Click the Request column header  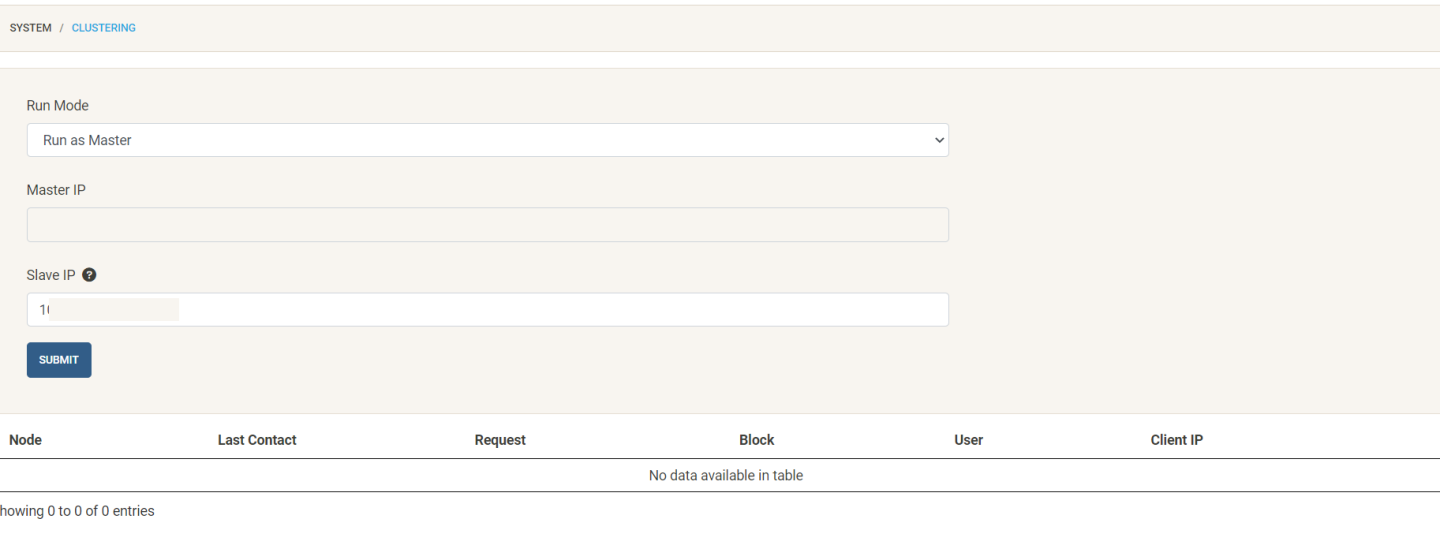click(x=500, y=440)
